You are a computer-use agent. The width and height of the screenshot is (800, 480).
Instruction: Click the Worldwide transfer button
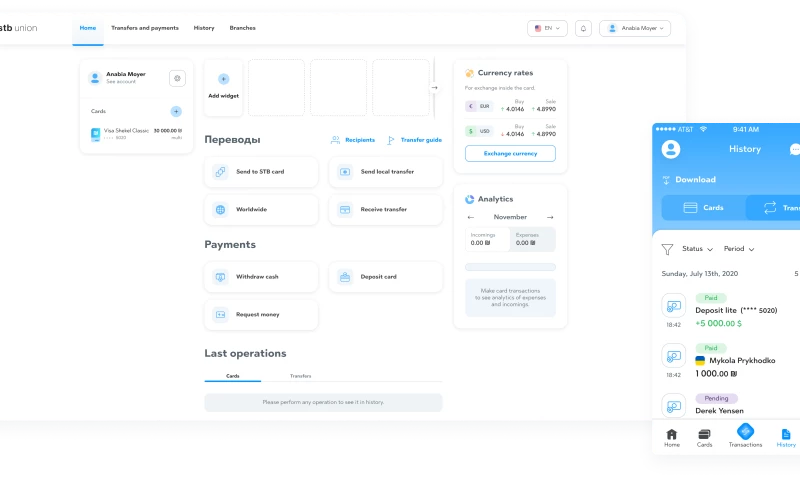click(x=261, y=210)
